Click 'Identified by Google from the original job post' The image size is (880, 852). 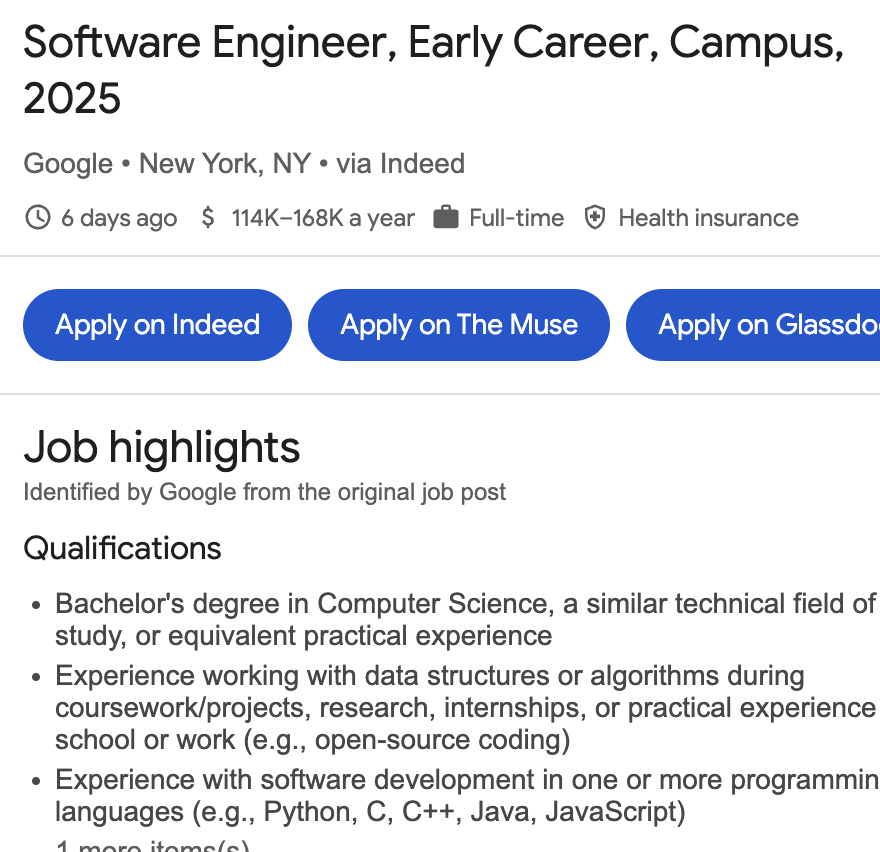265,492
